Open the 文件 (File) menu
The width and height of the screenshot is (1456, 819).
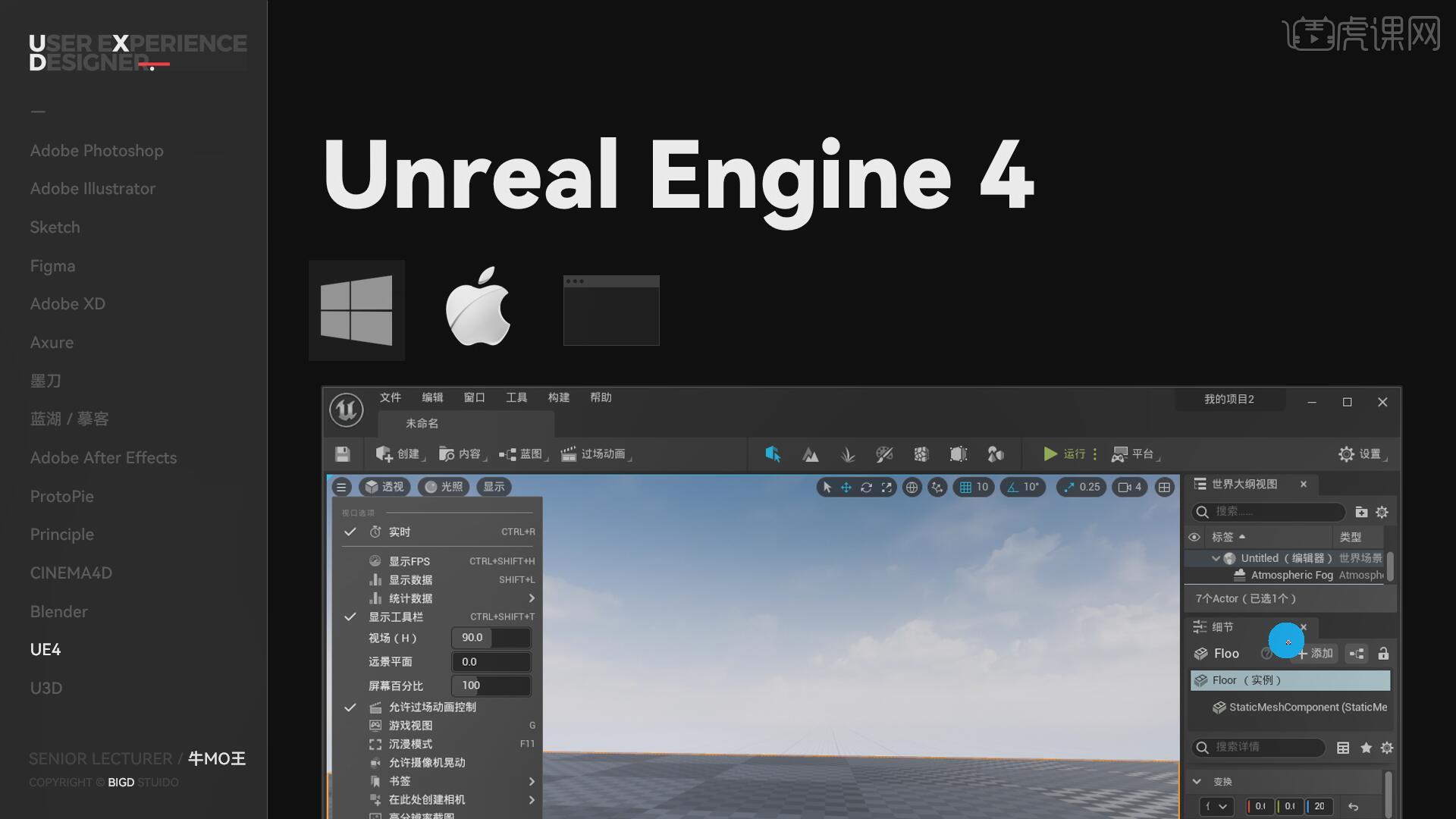click(x=390, y=398)
